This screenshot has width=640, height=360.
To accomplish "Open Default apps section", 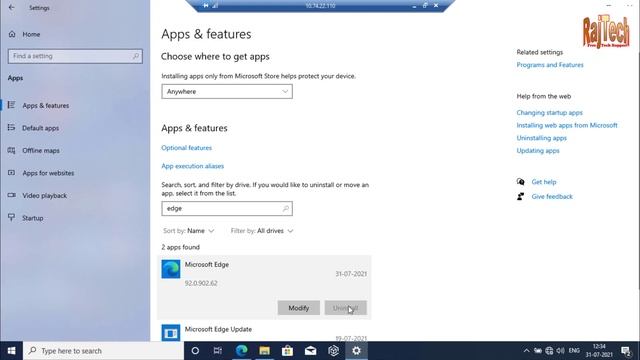I will (x=40, y=128).
